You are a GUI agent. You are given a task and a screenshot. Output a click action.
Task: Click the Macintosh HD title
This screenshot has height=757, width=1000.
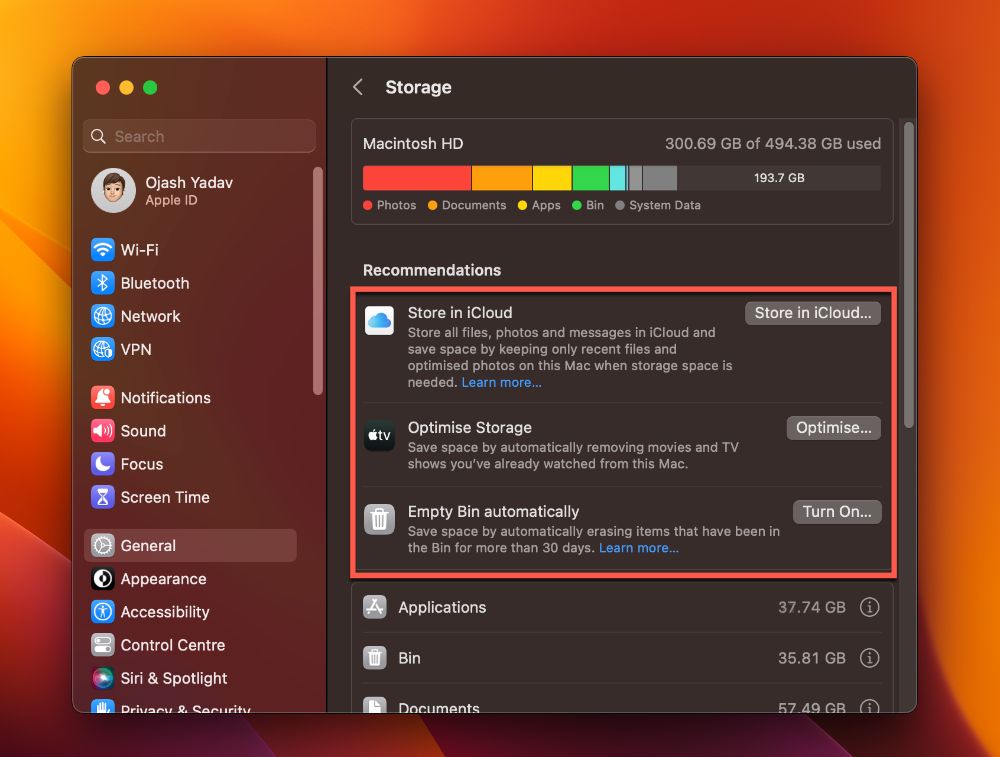[x=413, y=143]
